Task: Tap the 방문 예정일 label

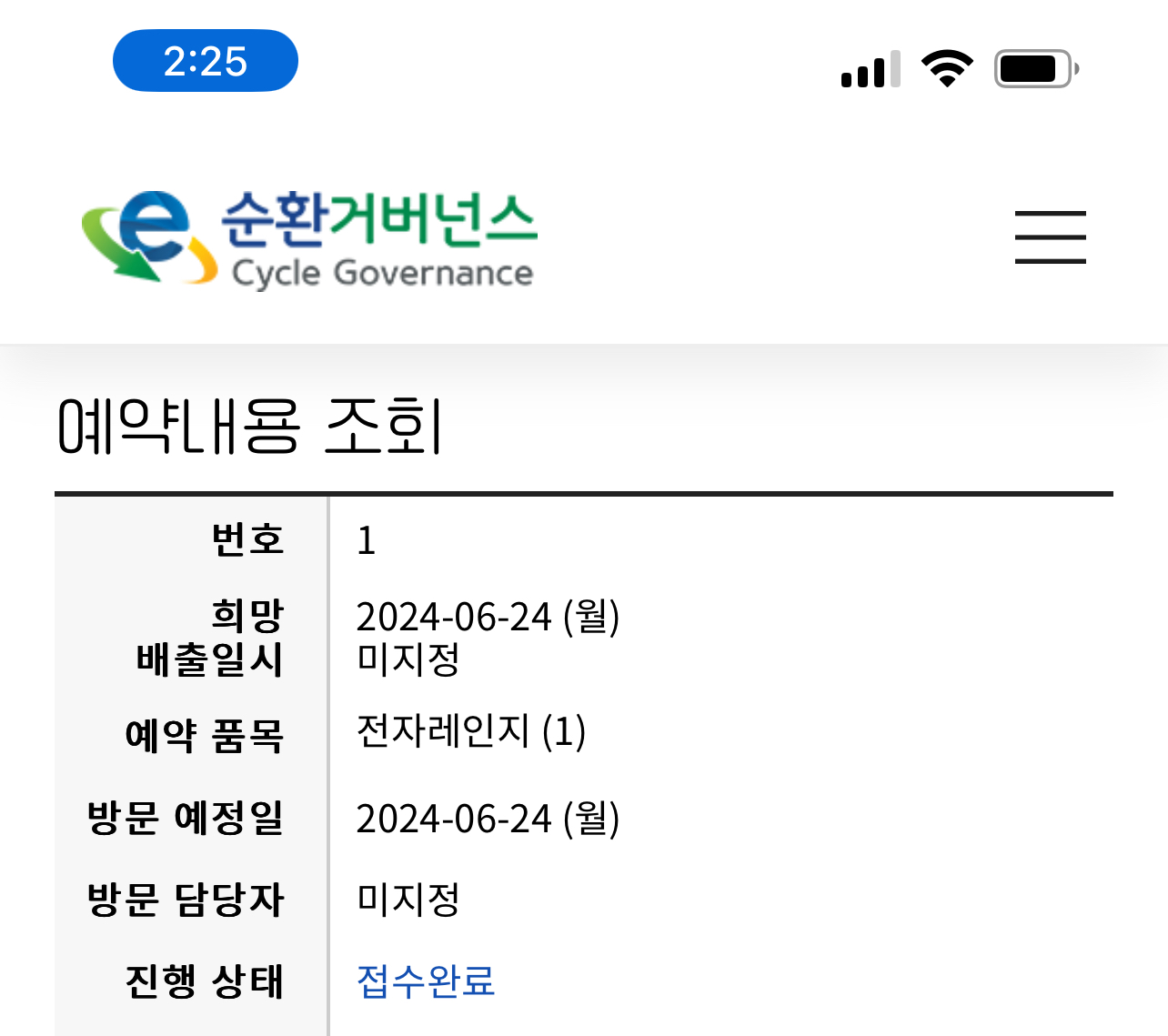Action: point(186,818)
